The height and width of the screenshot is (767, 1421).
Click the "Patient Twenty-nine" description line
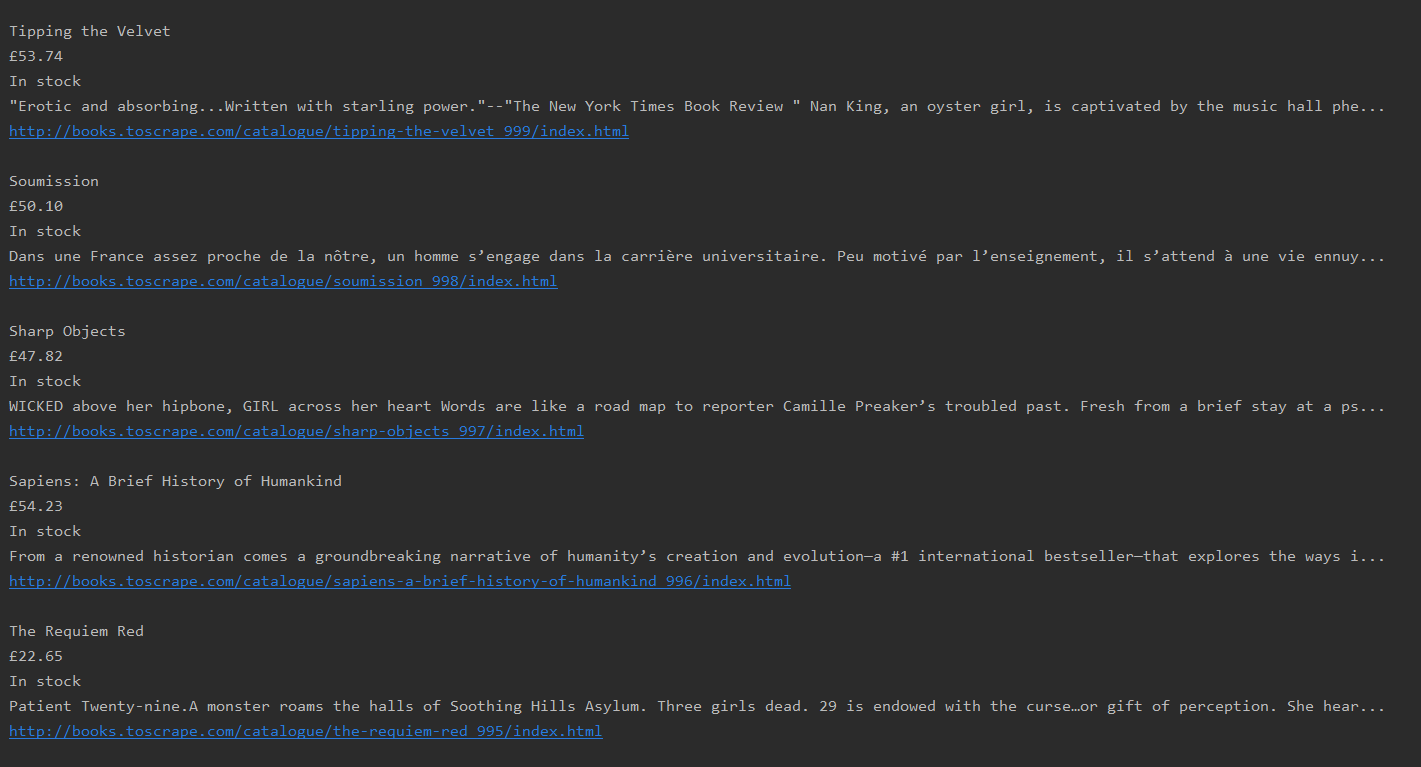click(x=697, y=706)
